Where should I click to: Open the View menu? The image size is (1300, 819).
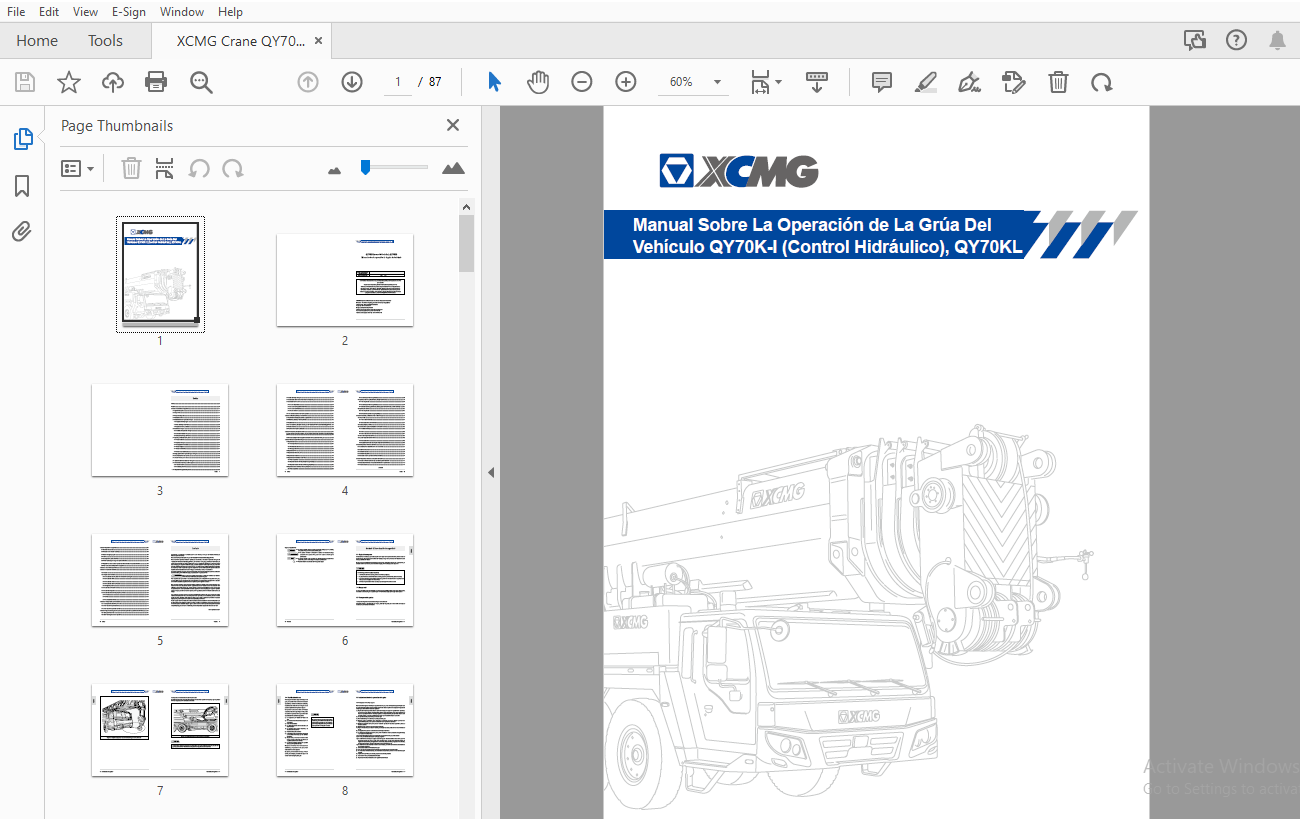(85, 12)
